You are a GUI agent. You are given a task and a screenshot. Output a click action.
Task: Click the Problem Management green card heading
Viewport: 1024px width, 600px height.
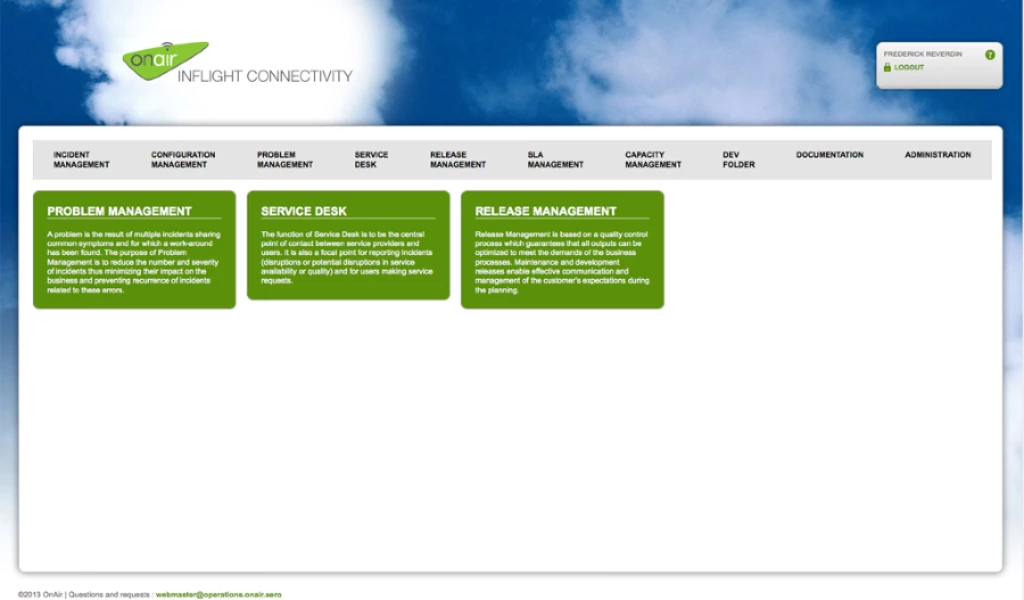coord(119,211)
